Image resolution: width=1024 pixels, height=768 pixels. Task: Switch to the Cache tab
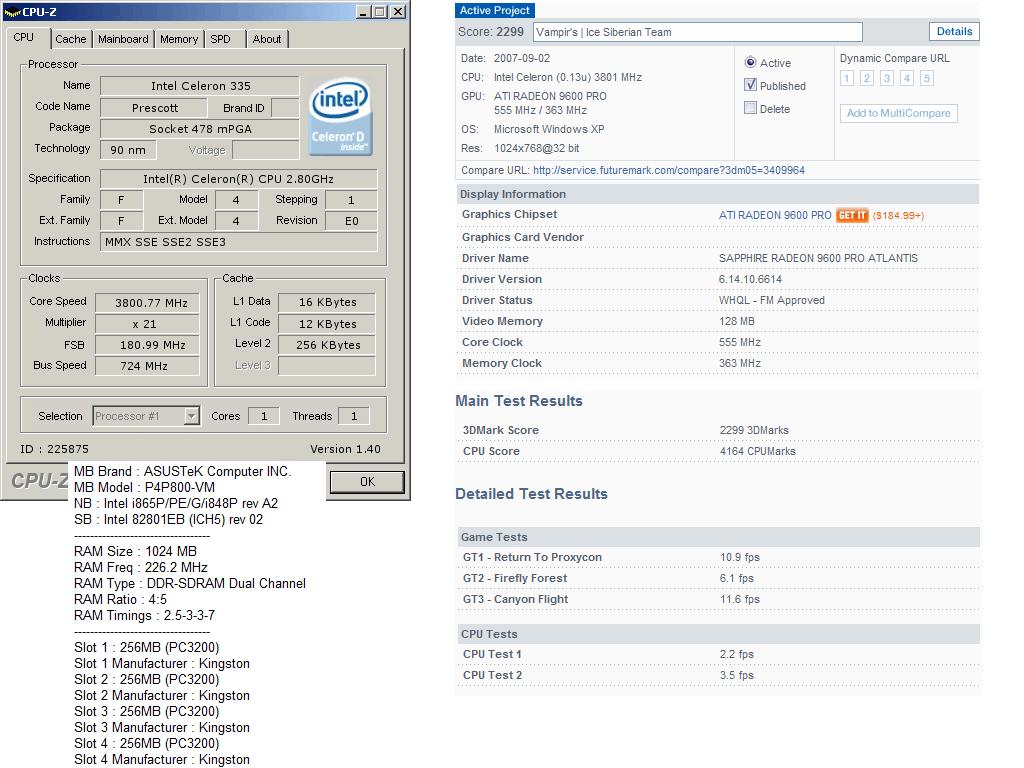click(x=71, y=39)
